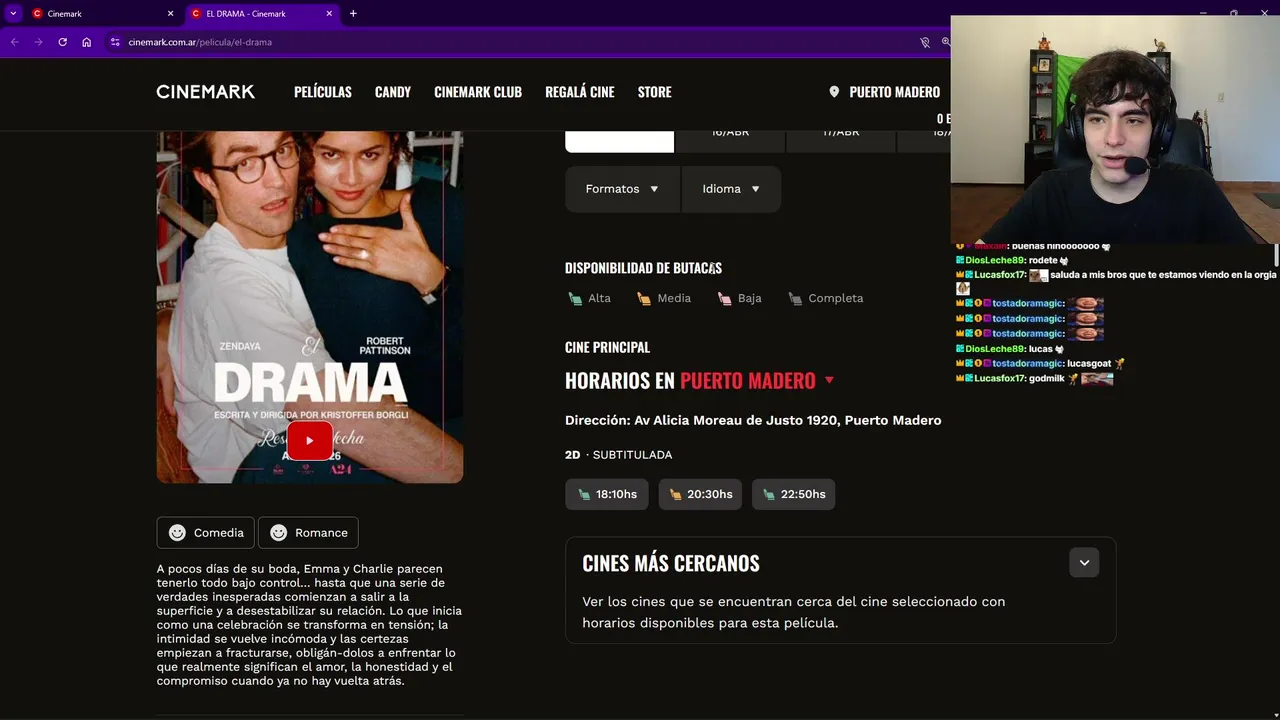Go forward in the browser
This screenshot has height=720, width=1280.
pyautogui.click(x=38, y=42)
